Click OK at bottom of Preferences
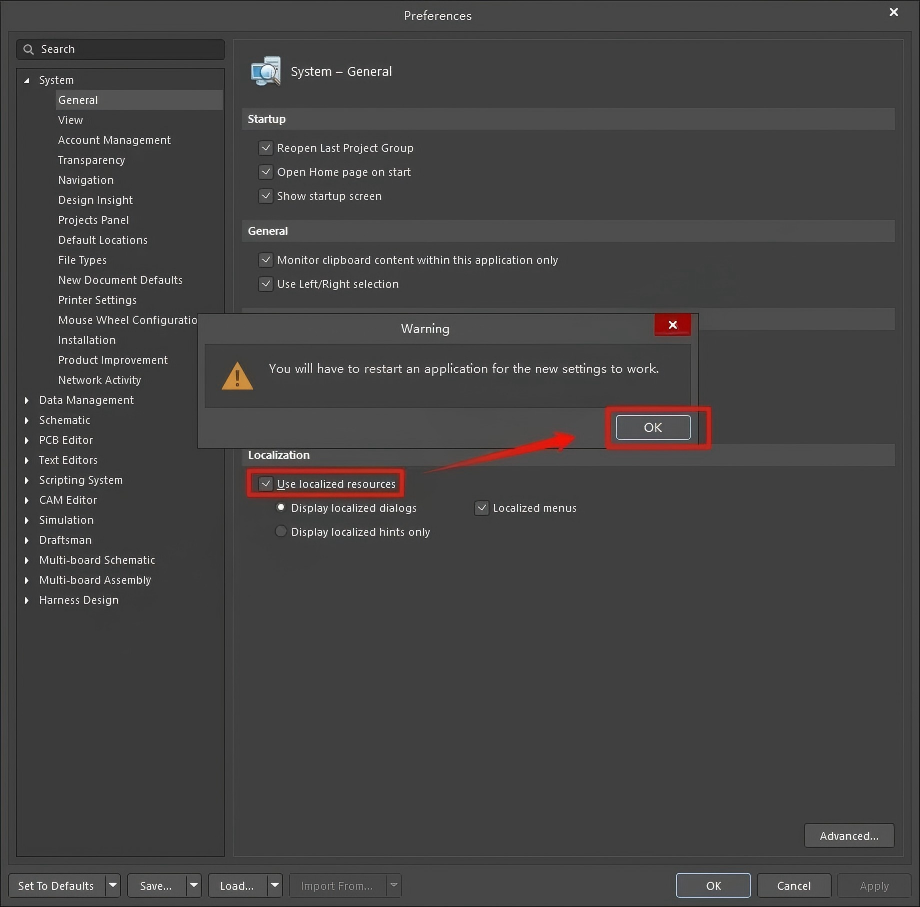This screenshot has height=907, width=920. point(713,886)
